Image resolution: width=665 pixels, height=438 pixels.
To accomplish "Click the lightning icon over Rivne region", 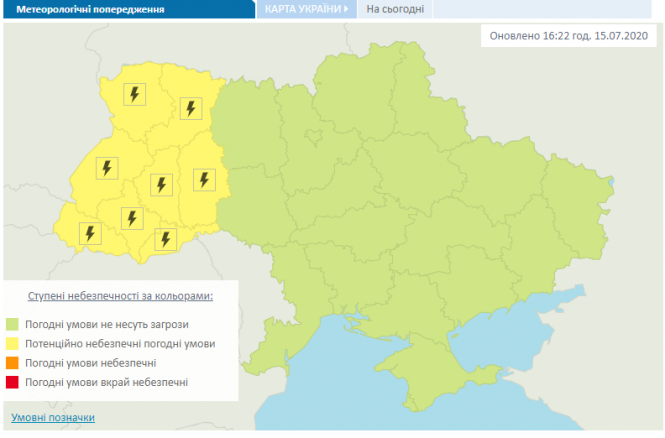I will (190, 109).
